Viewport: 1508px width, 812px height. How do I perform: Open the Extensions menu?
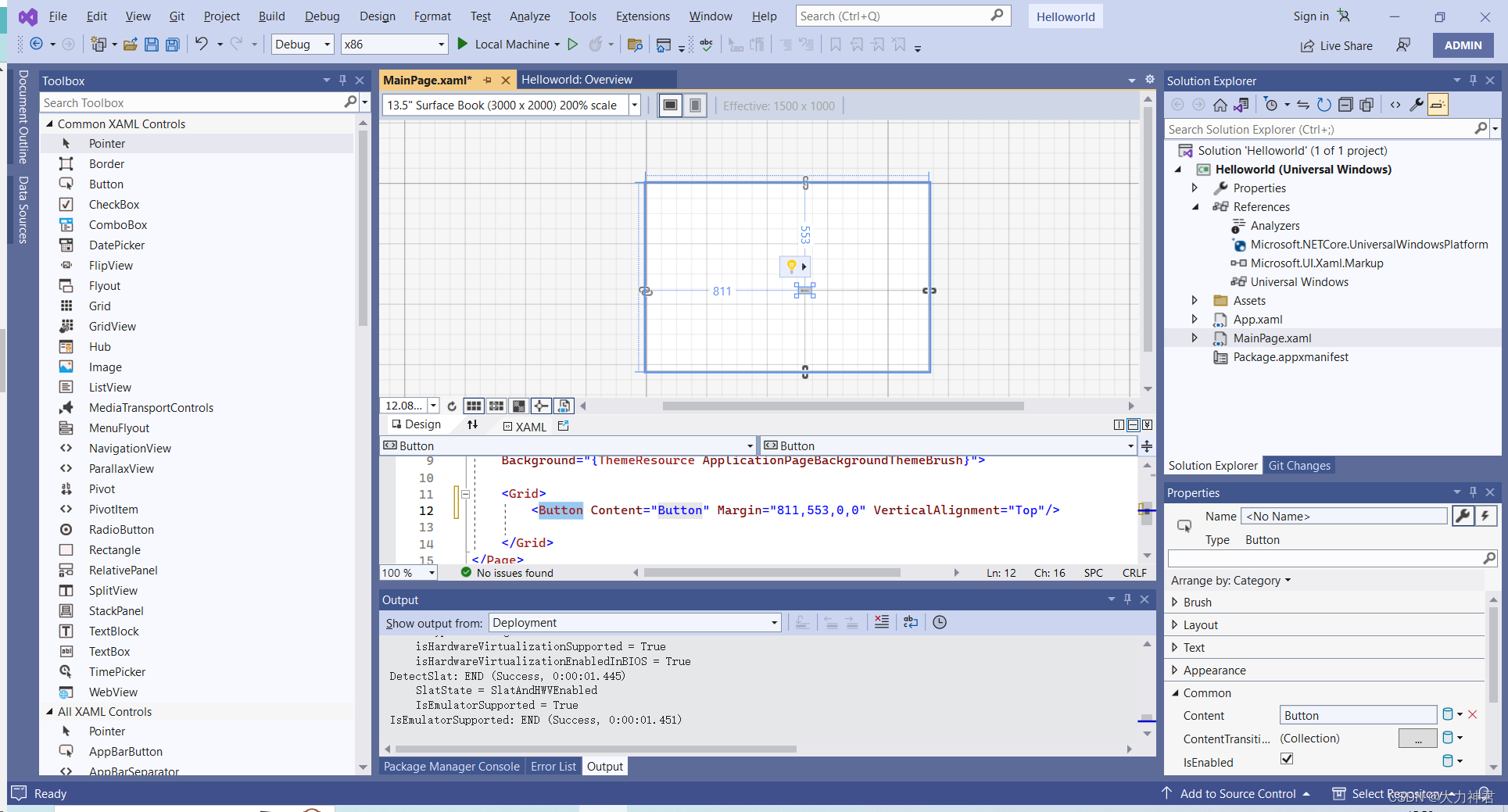coord(642,16)
